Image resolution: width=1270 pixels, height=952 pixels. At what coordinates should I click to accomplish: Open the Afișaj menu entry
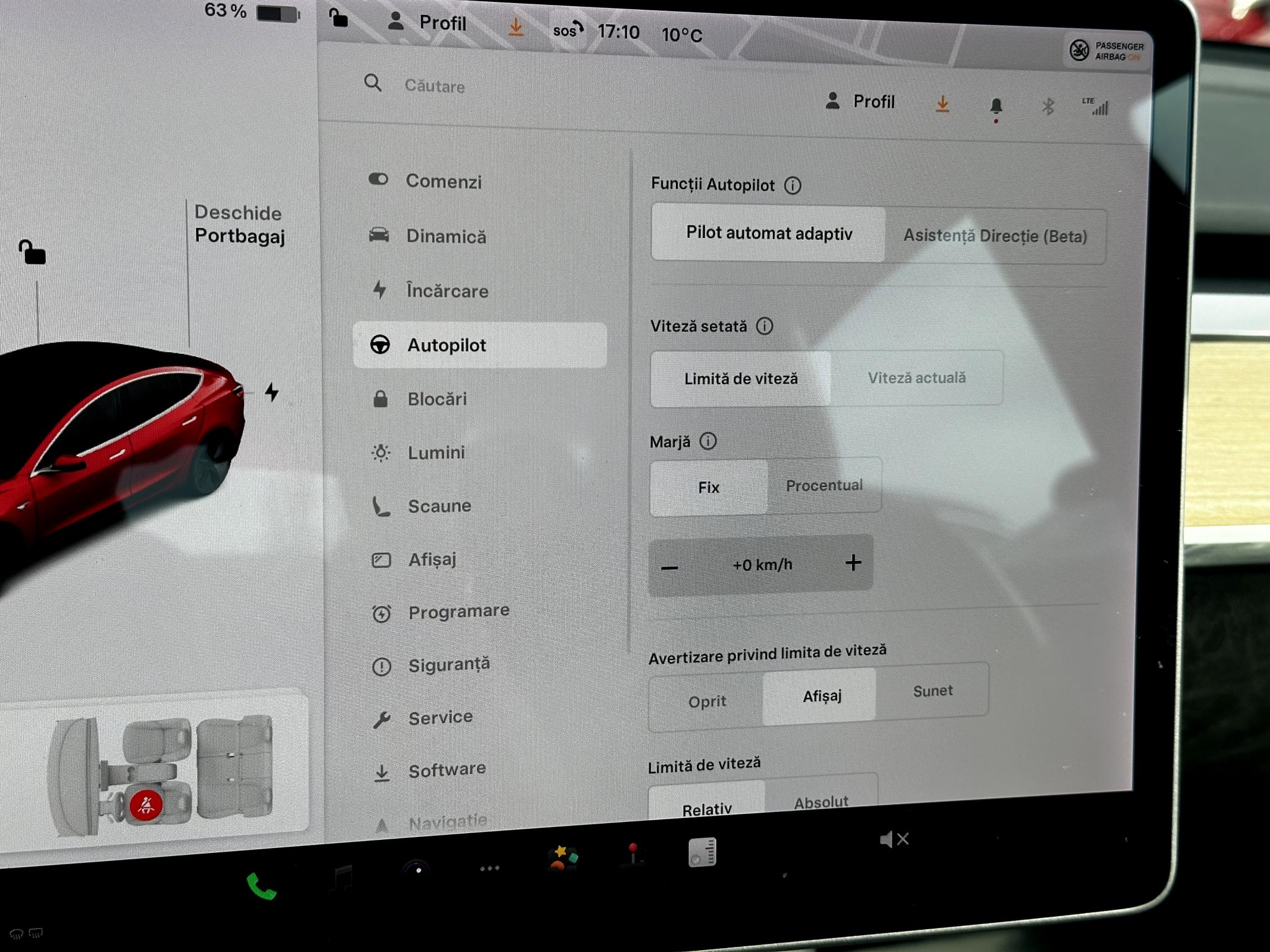pyautogui.click(x=414, y=559)
